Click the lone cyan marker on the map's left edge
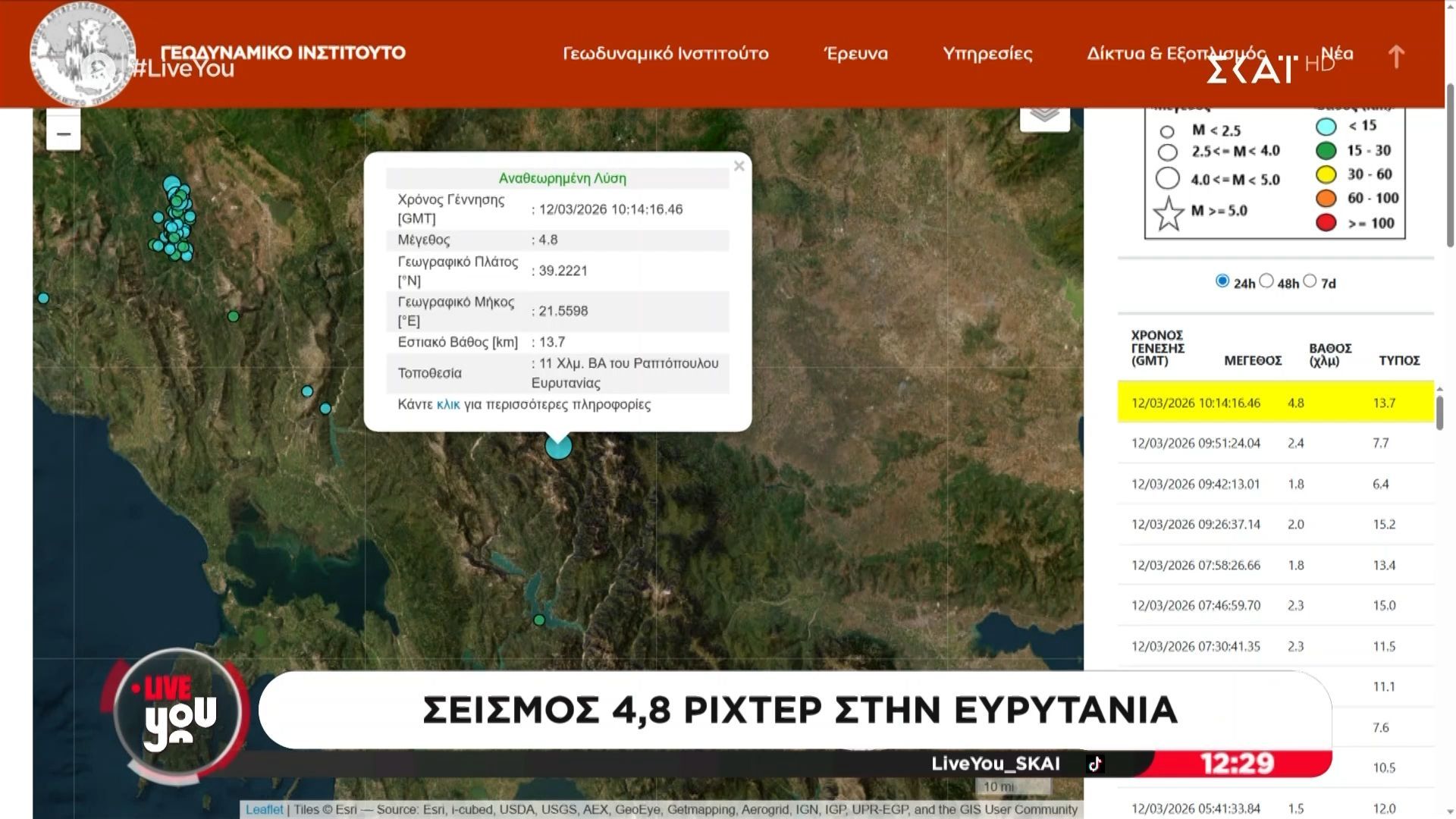 (43, 298)
